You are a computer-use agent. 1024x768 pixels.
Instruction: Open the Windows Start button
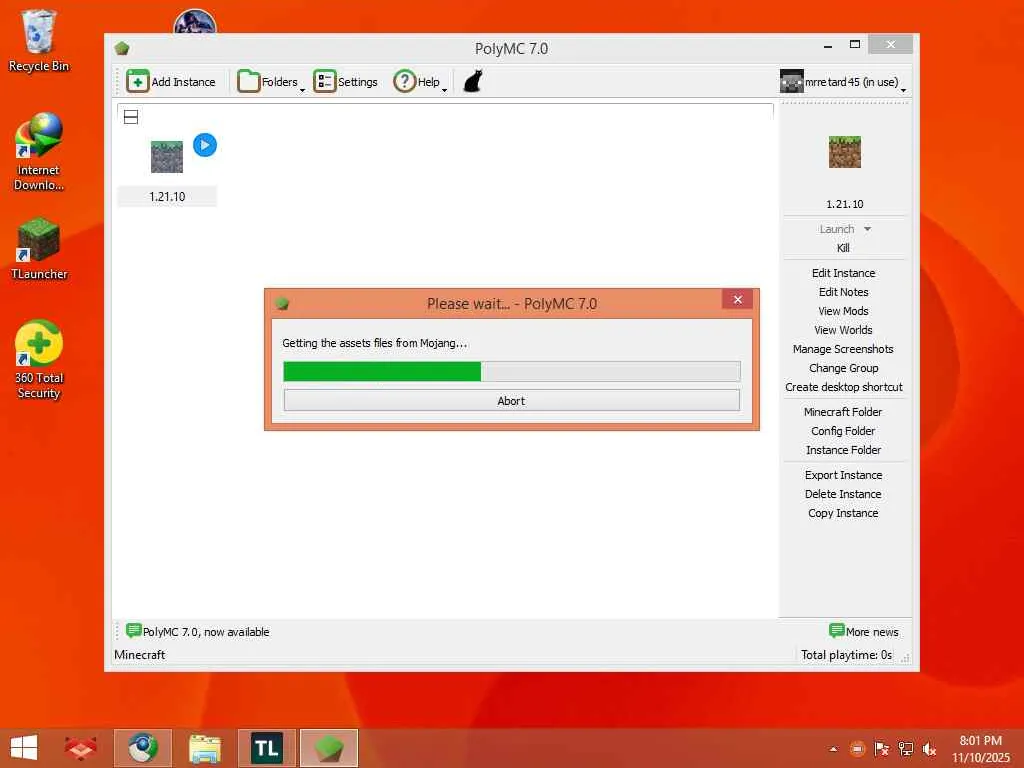pyautogui.click(x=24, y=748)
